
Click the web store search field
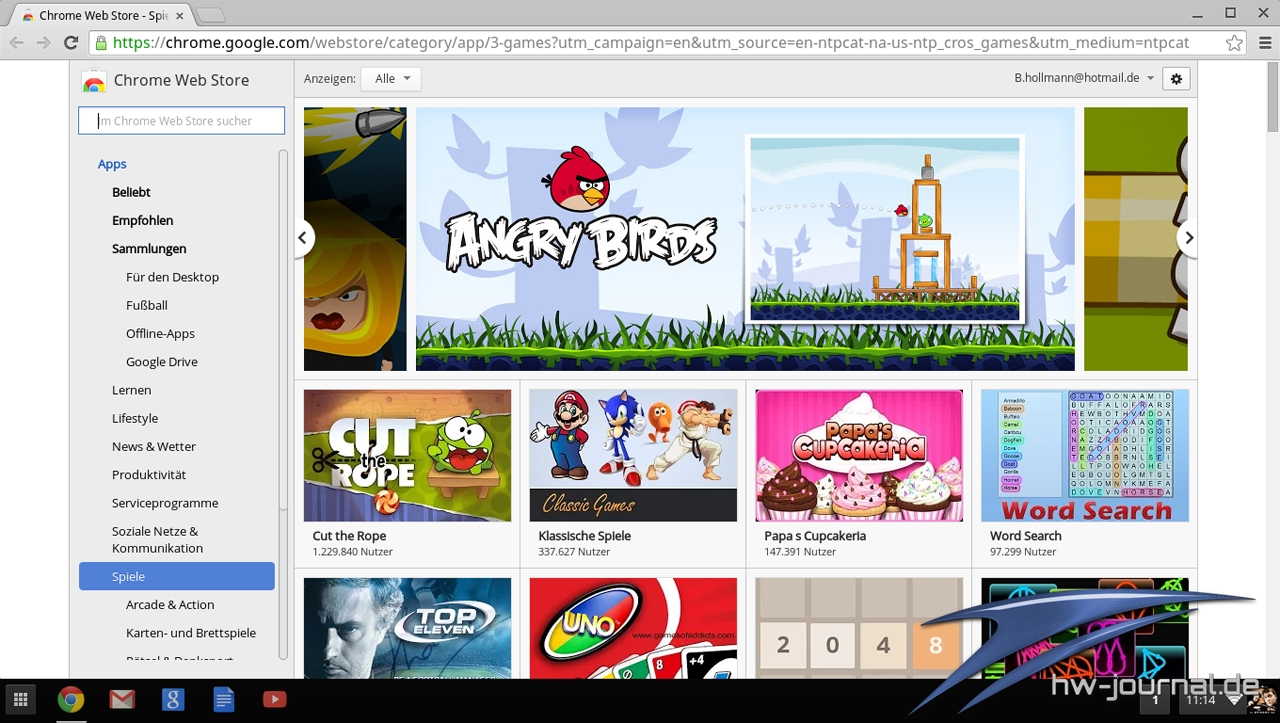pos(182,121)
